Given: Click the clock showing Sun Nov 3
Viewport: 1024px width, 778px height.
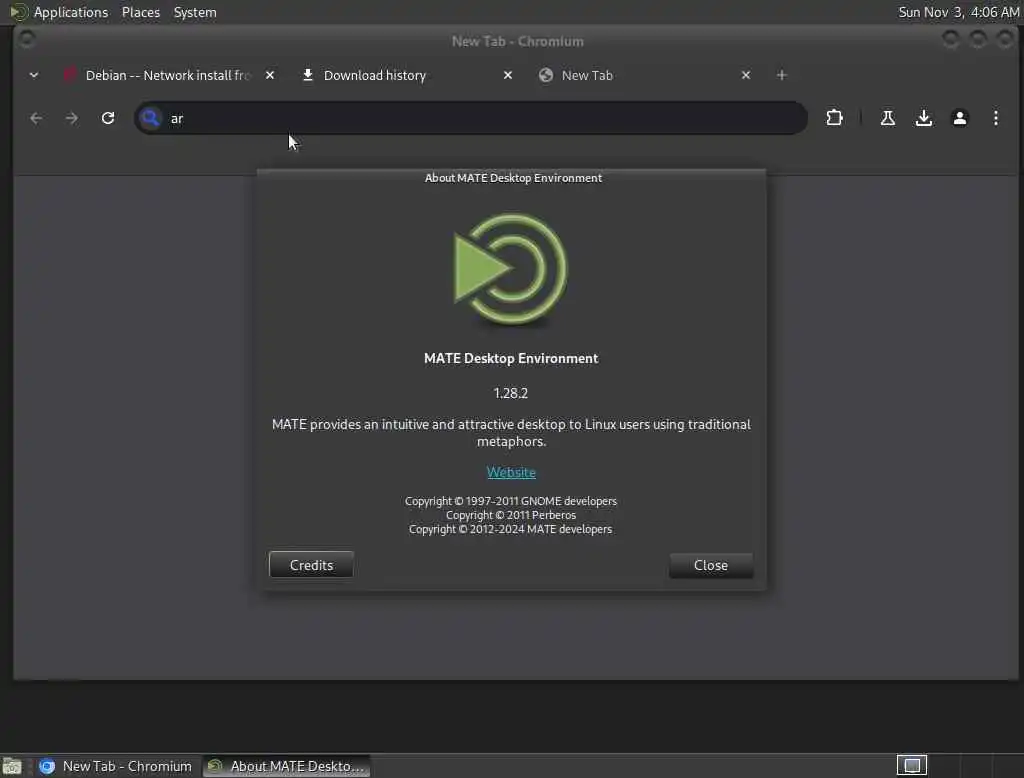Looking at the screenshot, I should click(x=958, y=12).
